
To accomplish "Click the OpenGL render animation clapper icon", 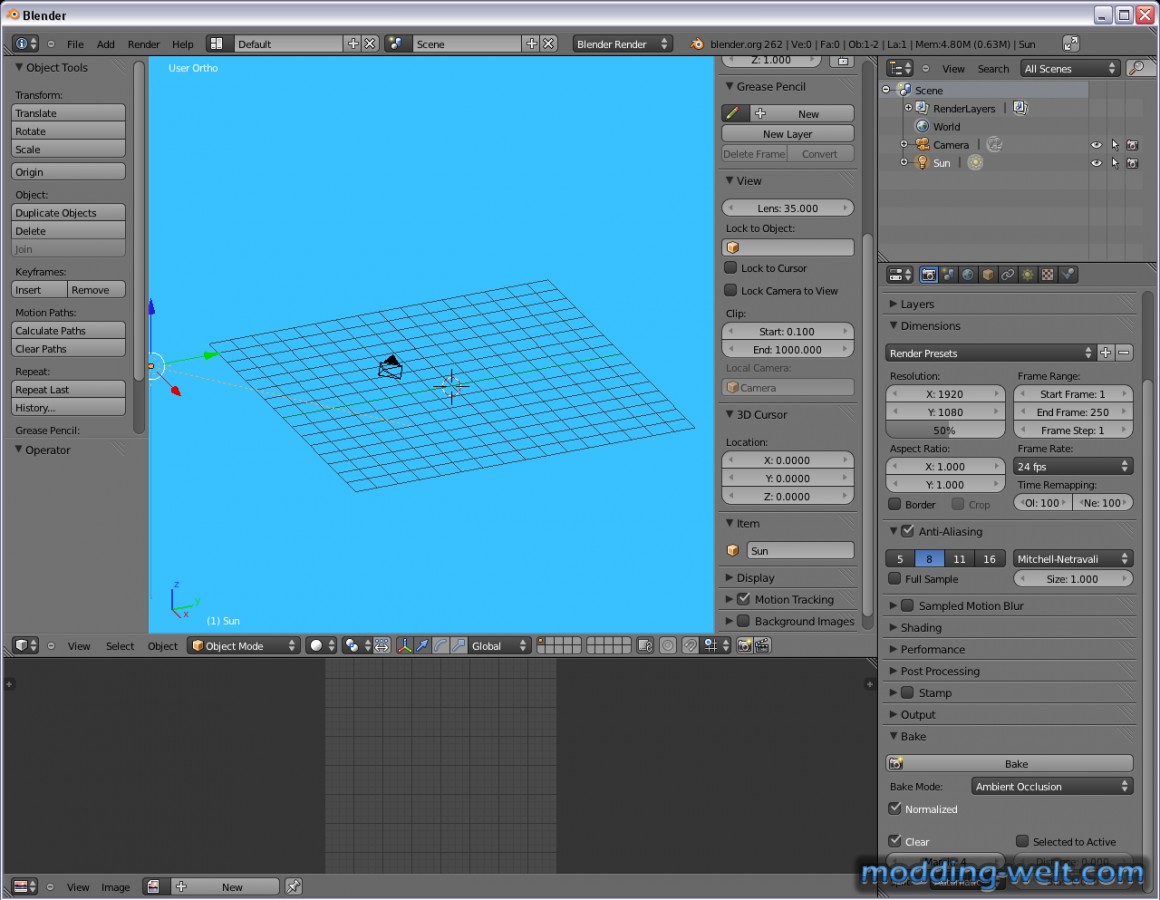I will (762, 646).
